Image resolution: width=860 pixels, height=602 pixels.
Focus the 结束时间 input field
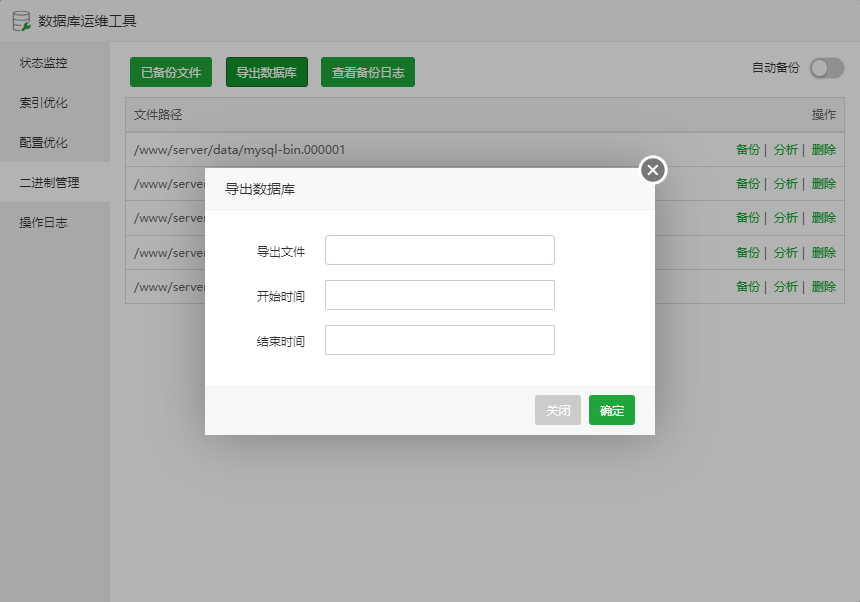click(x=439, y=340)
